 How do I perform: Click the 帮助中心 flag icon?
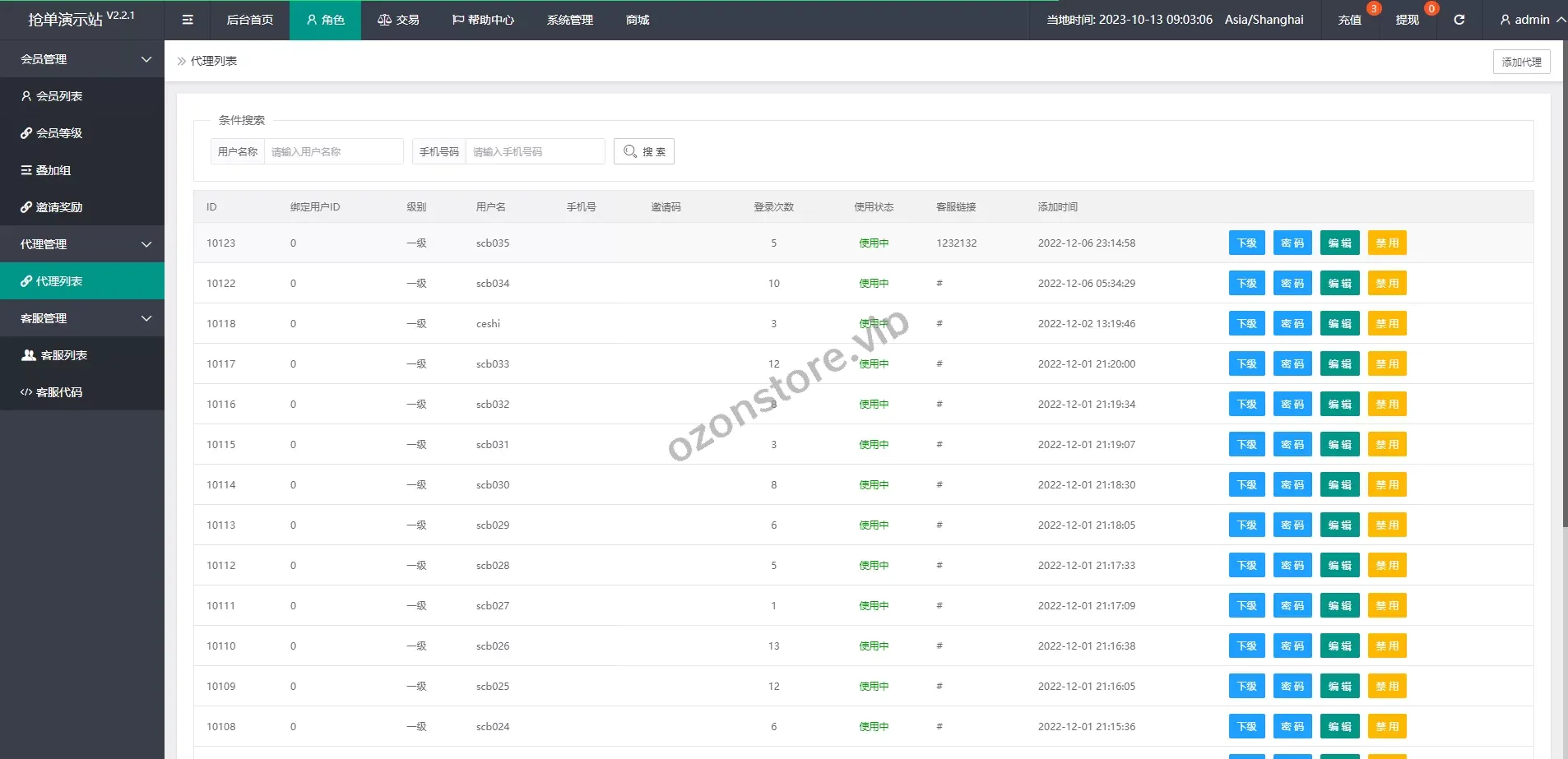[x=456, y=19]
